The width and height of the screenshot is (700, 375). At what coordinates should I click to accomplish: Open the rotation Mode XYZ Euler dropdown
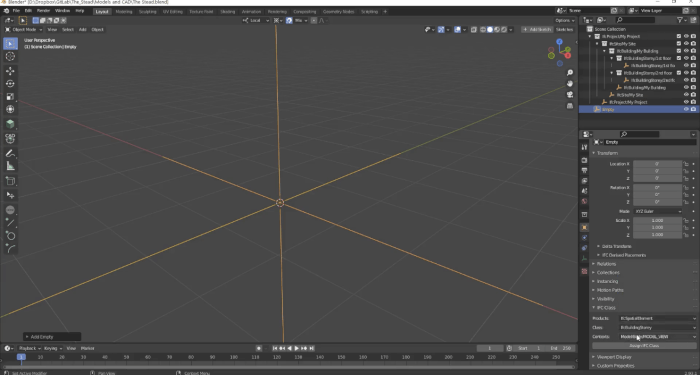[x=658, y=211]
